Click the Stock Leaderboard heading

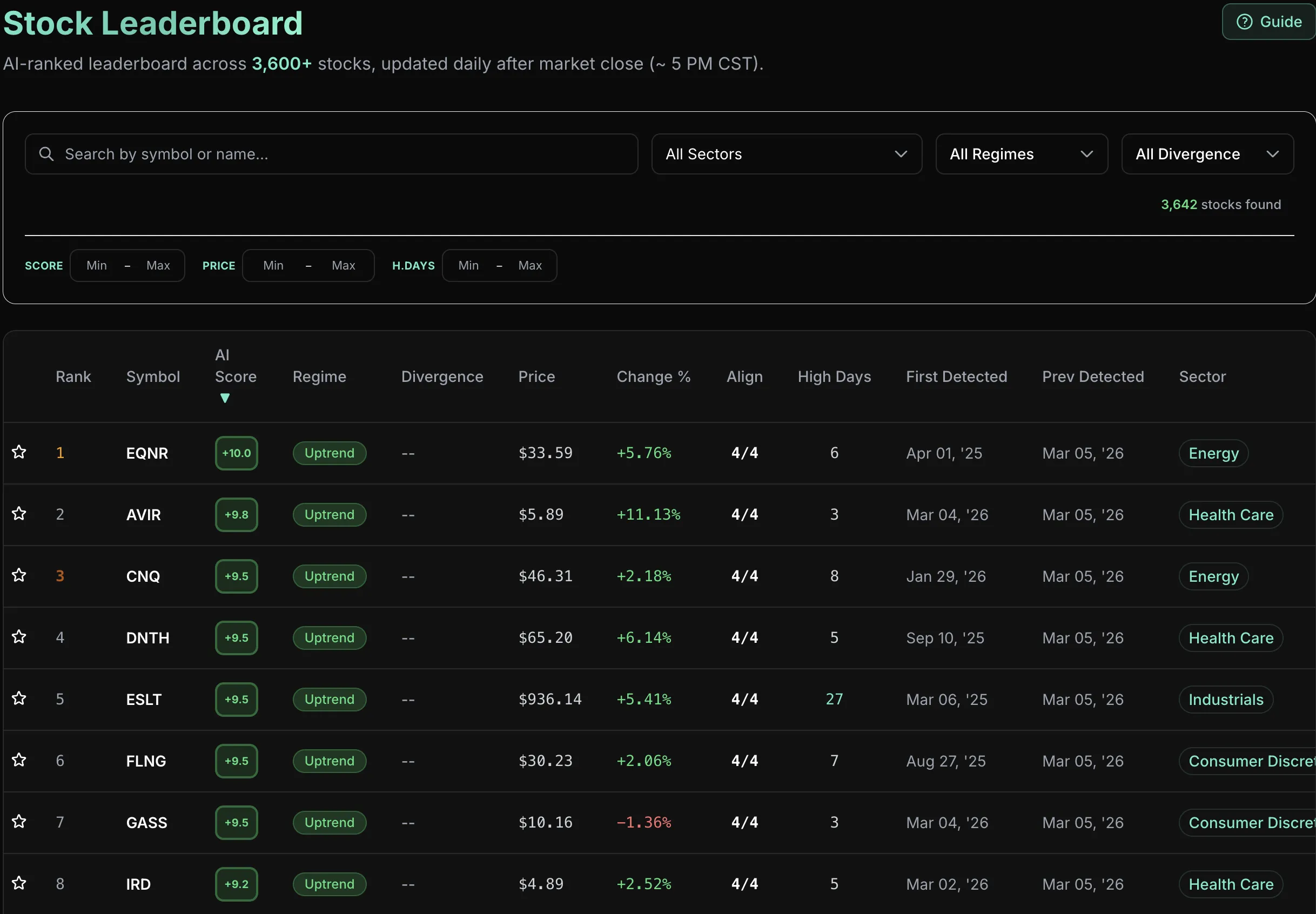tap(153, 23)
